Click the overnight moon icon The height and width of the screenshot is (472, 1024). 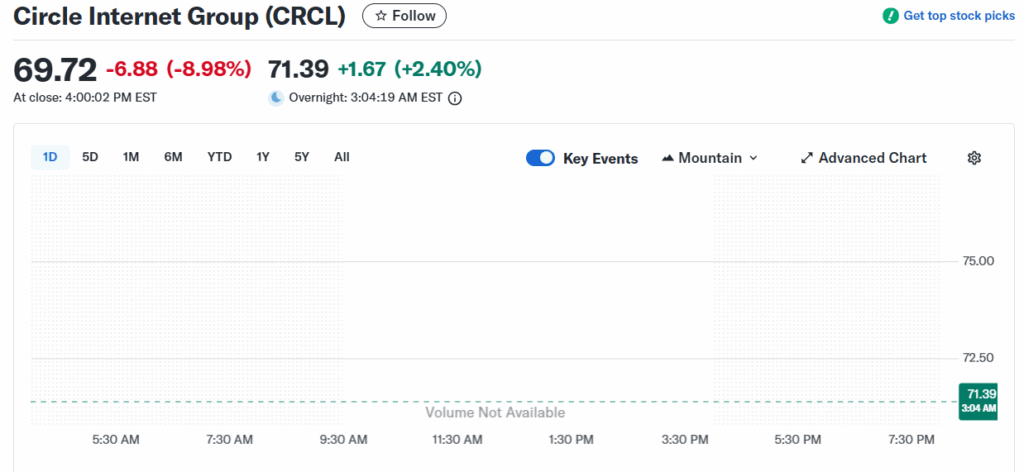coord(276,98)
